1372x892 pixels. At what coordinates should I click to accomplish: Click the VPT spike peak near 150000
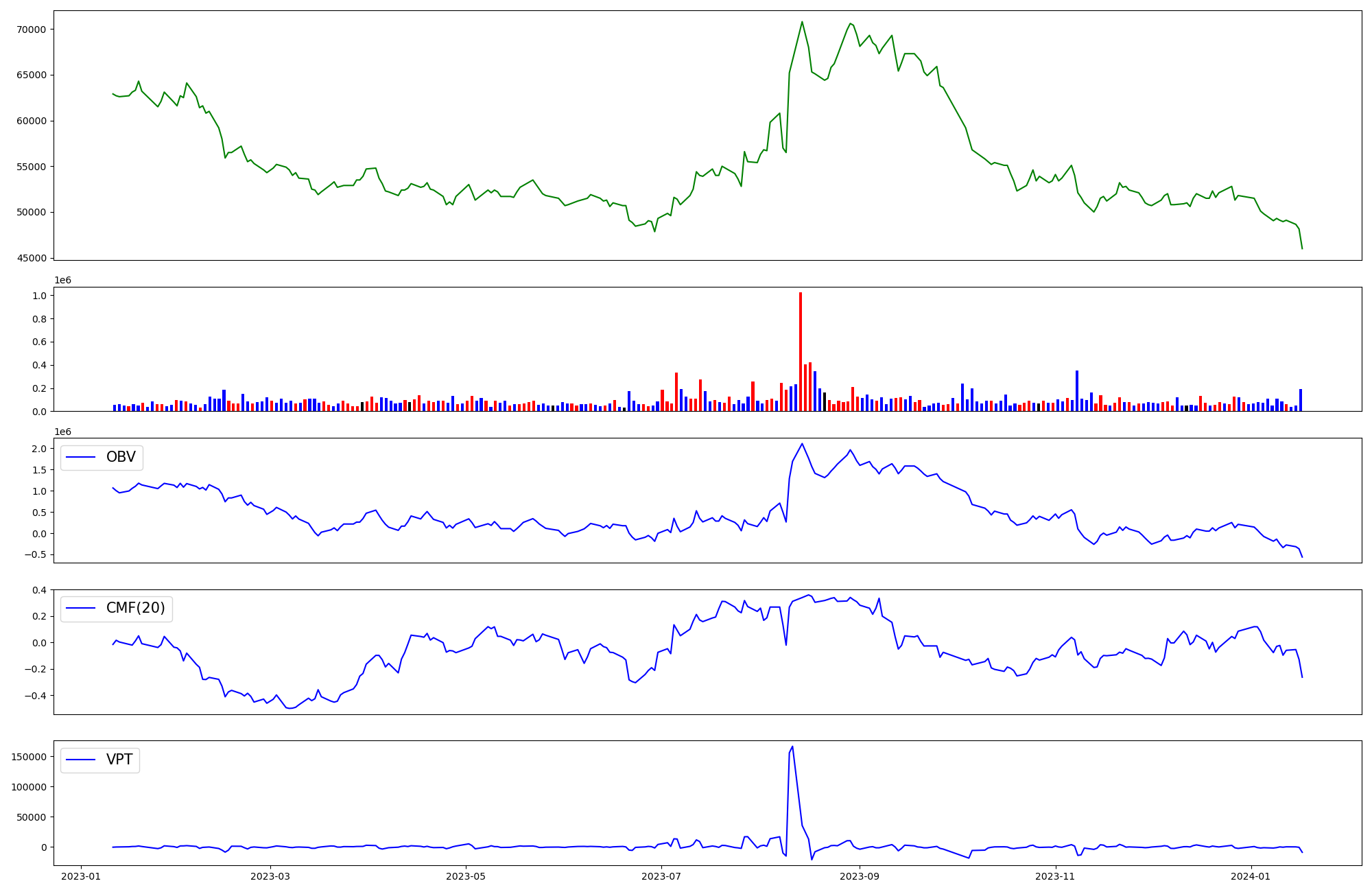[x=792, y=747]
